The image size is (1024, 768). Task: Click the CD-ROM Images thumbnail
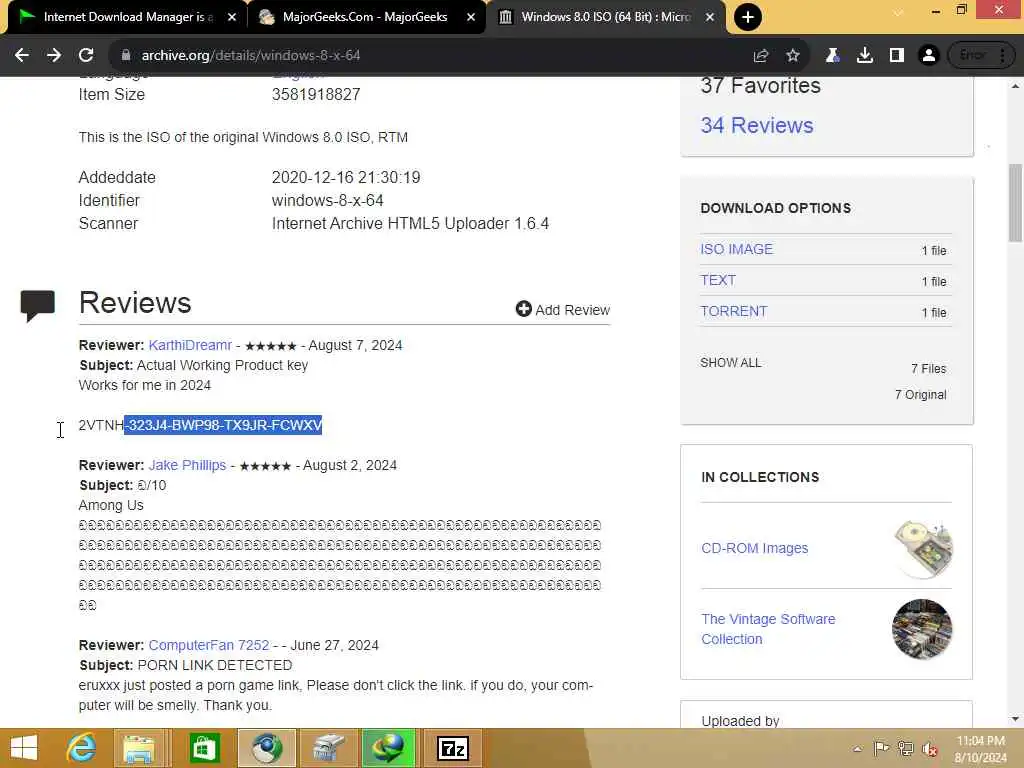[922, 549]
